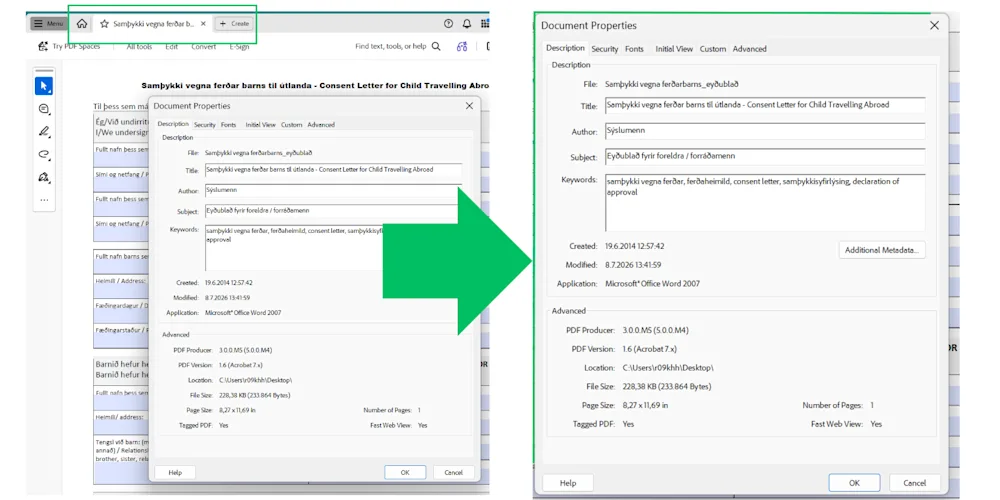
Task: Select the highlighter pen tool
Action: [x=44, y=132]
